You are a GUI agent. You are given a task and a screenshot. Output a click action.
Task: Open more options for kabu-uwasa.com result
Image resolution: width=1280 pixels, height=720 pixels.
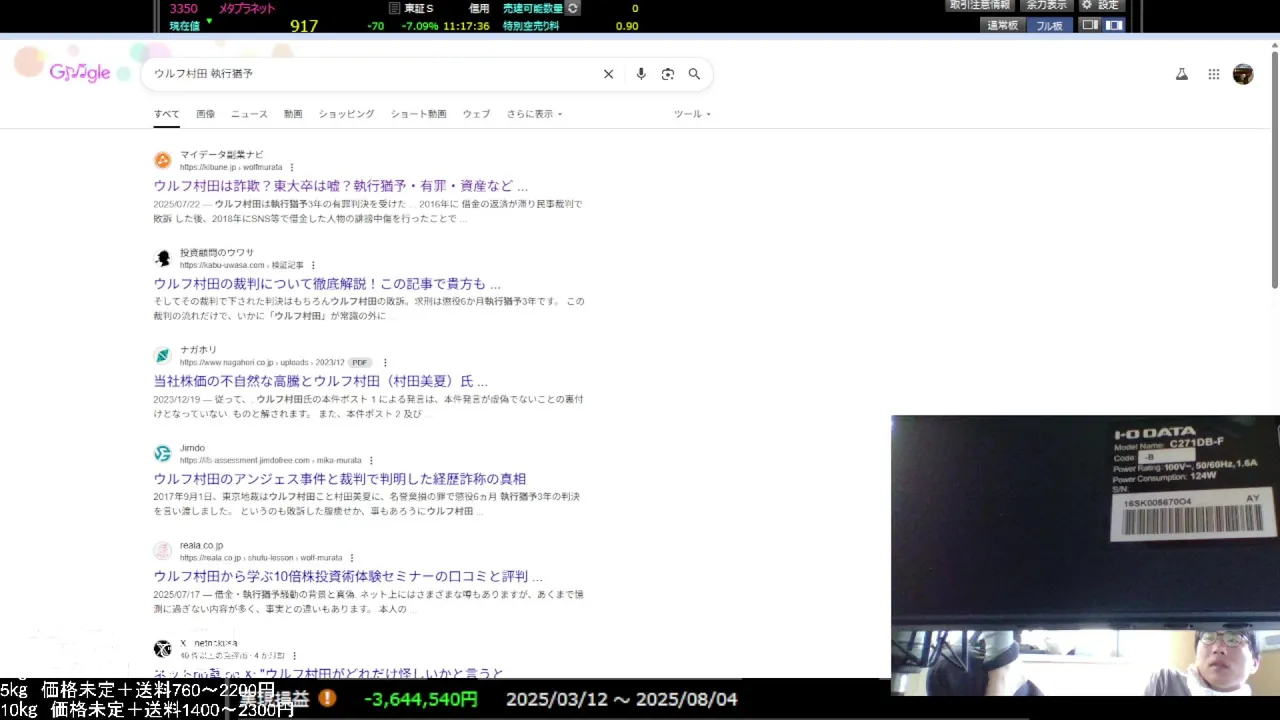[313, 265]
